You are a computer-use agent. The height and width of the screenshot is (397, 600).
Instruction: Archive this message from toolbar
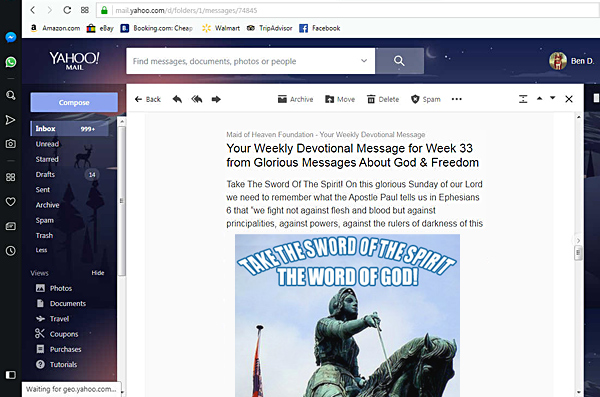[x=295, y=99]
